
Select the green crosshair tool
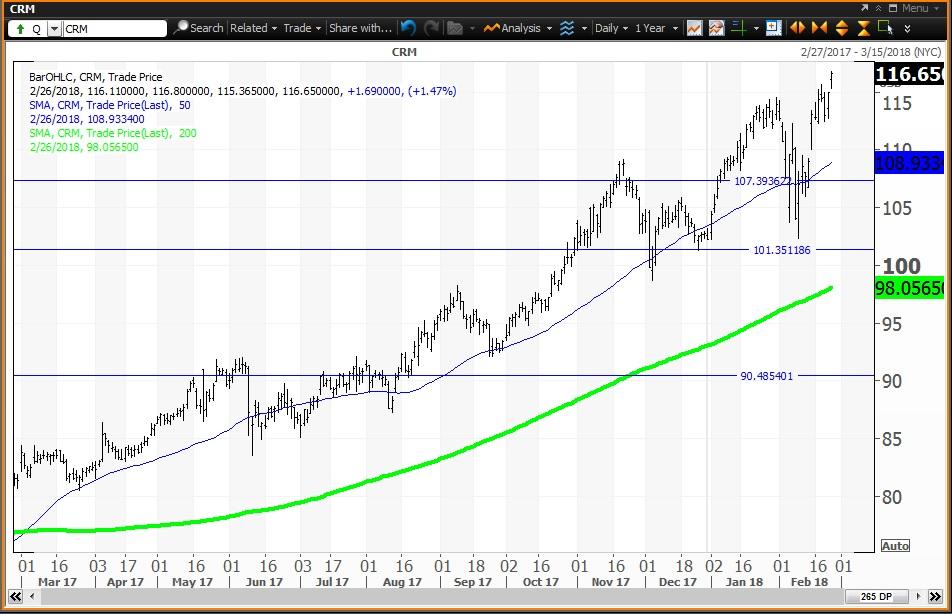pyautogui.click(x=738, y=28)
